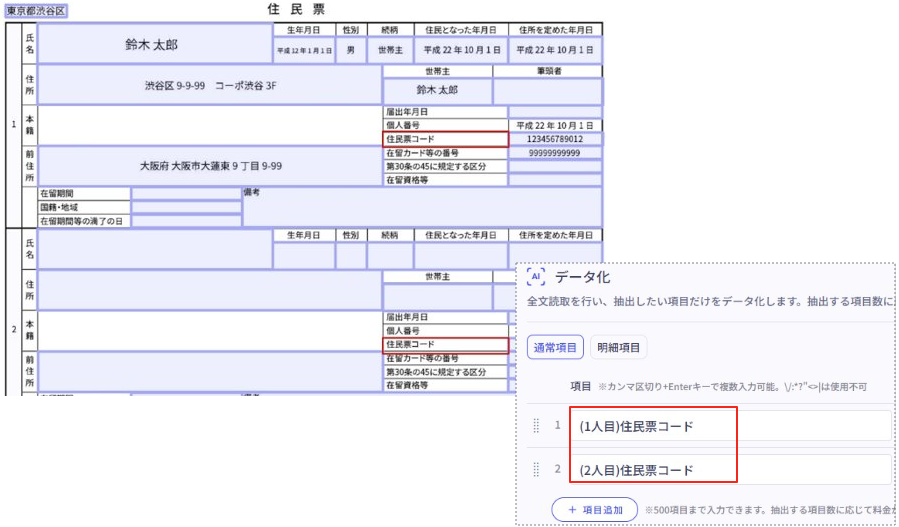Focus the (1人目)住民票コード input field
Viewport: 899px width, 527px height.
pyautogui.click(x=730, y=426)
